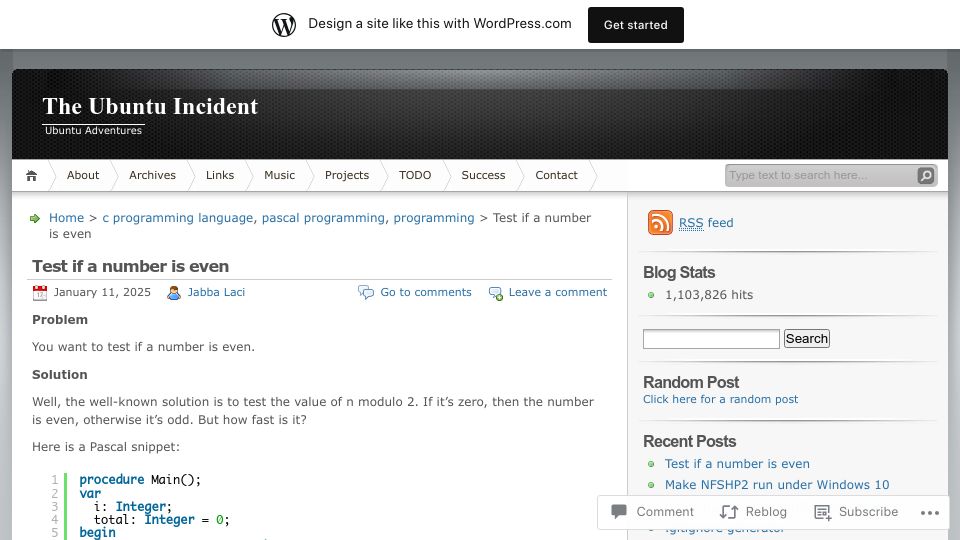Image resolution: width=960 pixels, height=540 pixels.
Task: Click the Go to comments bubble icon
Action: (x=366, y=292)
